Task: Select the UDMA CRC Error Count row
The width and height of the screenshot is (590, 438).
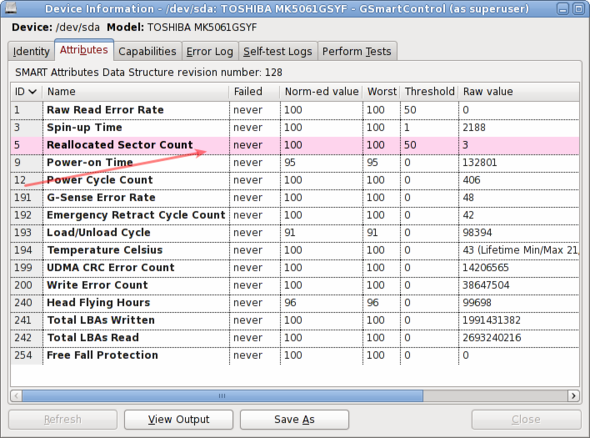Action: coord(295,268)
